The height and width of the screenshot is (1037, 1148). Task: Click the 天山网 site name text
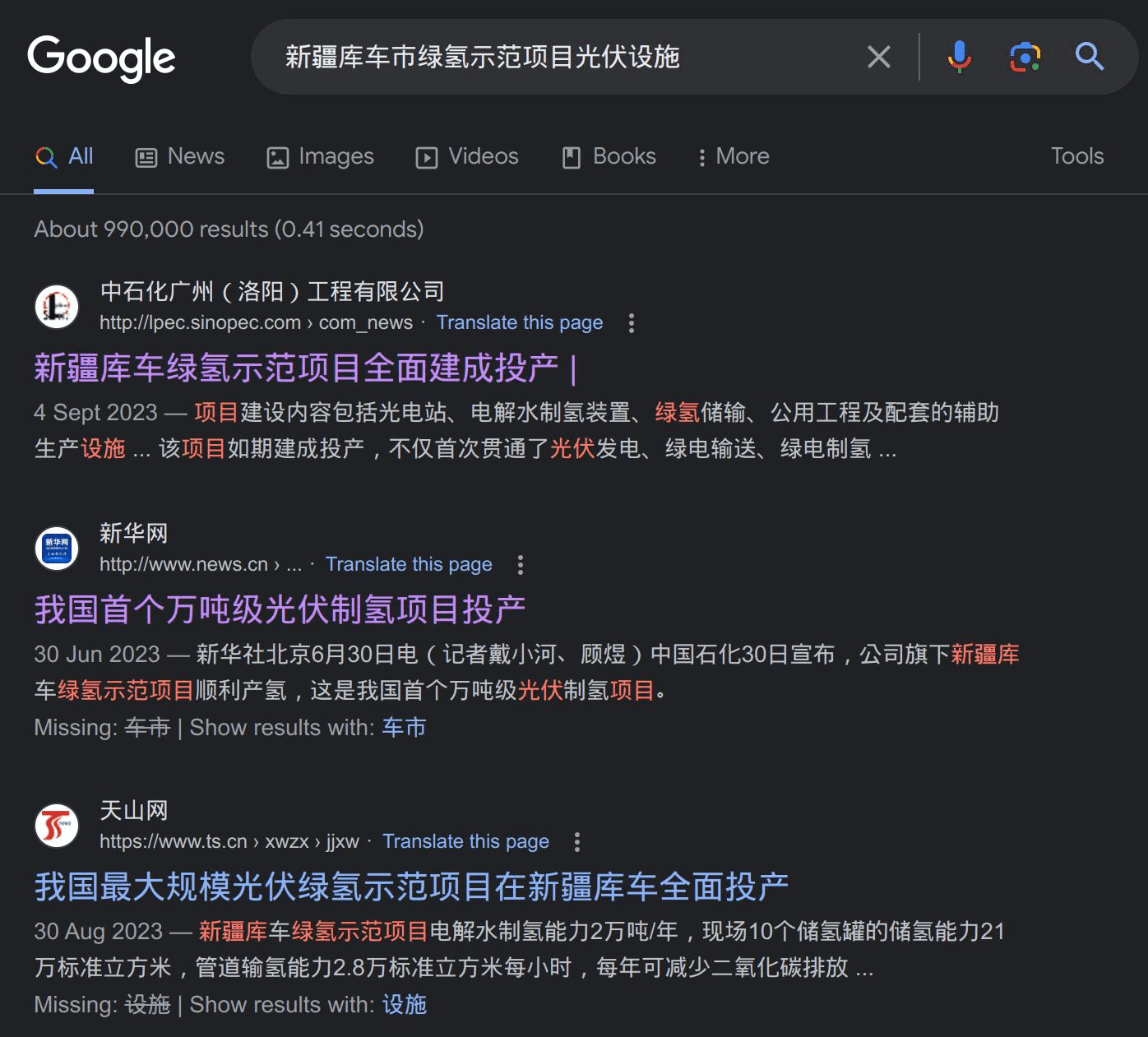pos(133,811)
